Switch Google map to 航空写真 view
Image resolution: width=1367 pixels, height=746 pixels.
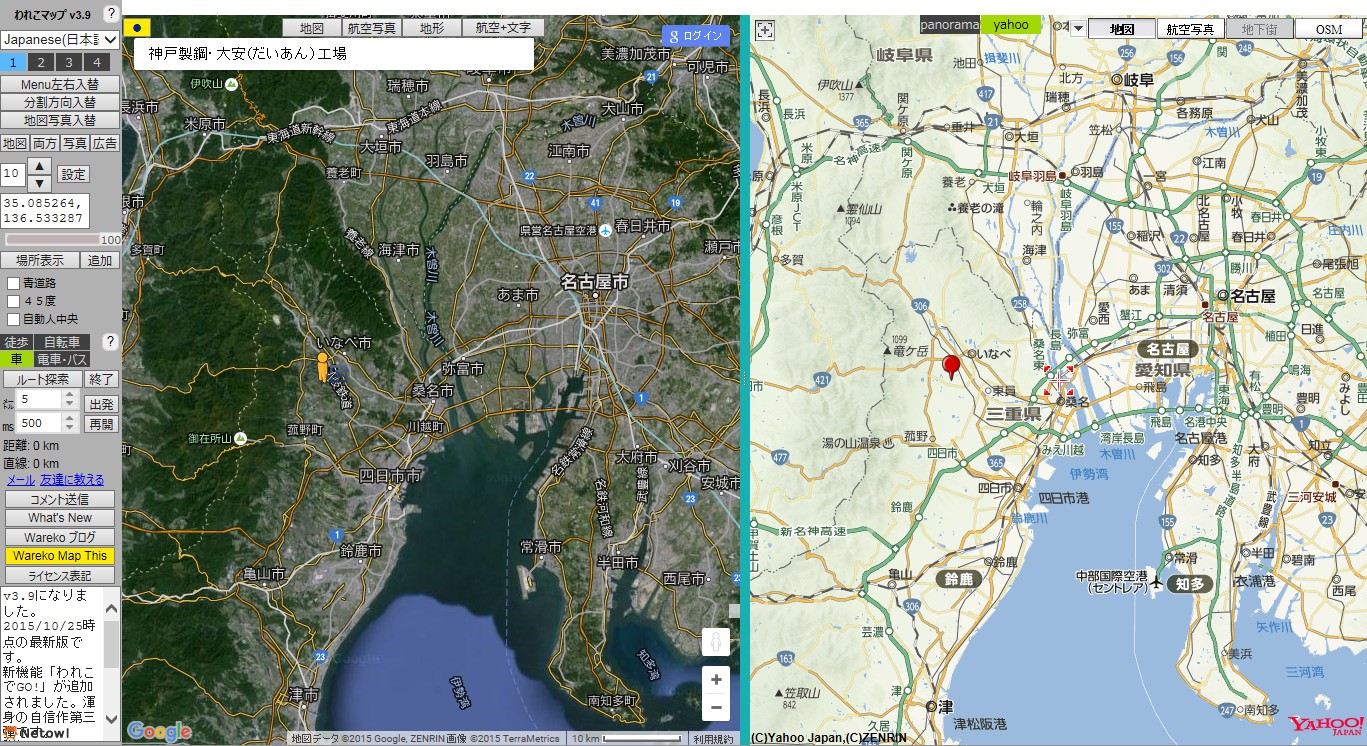coord(372,28)
